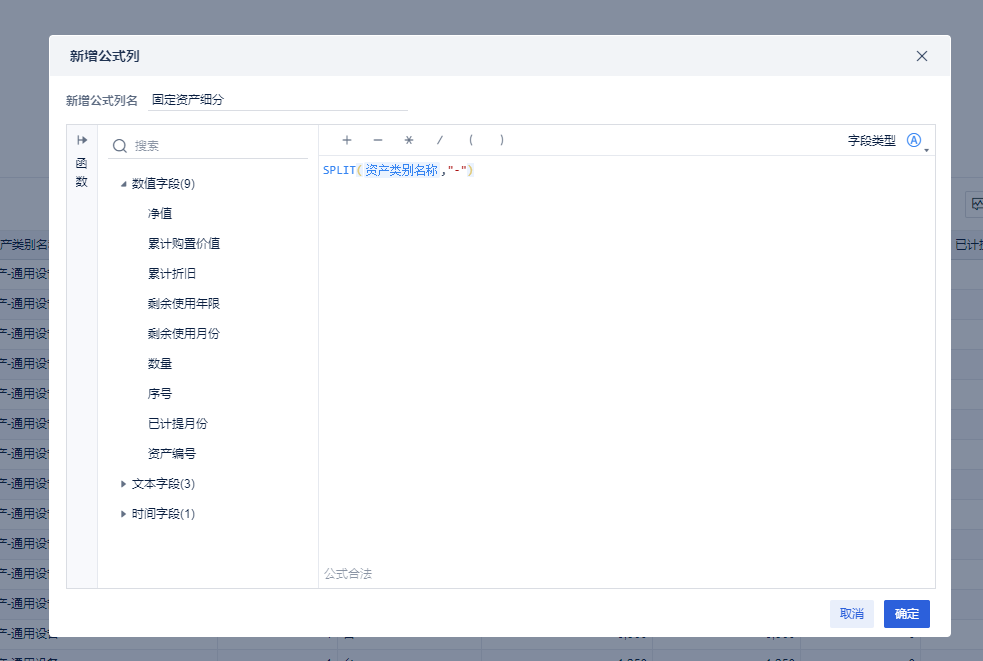Pick the 已计提月份 field
The height and width of the screenshot is (661, 983).
(177, 423)
